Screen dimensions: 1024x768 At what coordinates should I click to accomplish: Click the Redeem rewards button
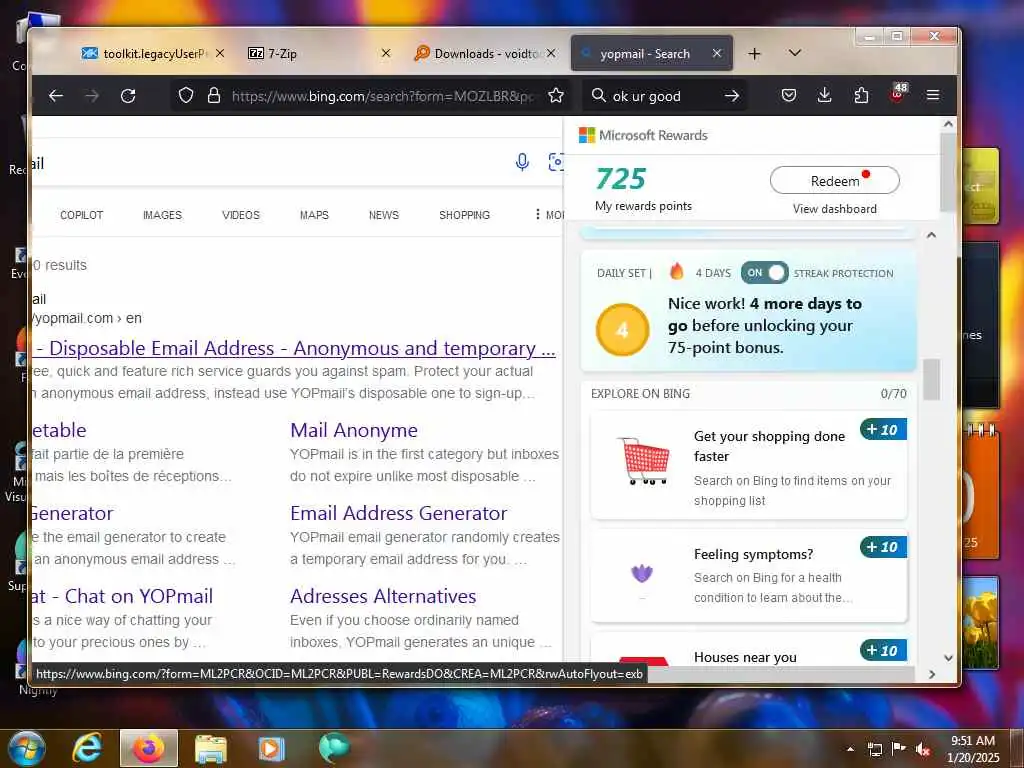click(835, 180)
